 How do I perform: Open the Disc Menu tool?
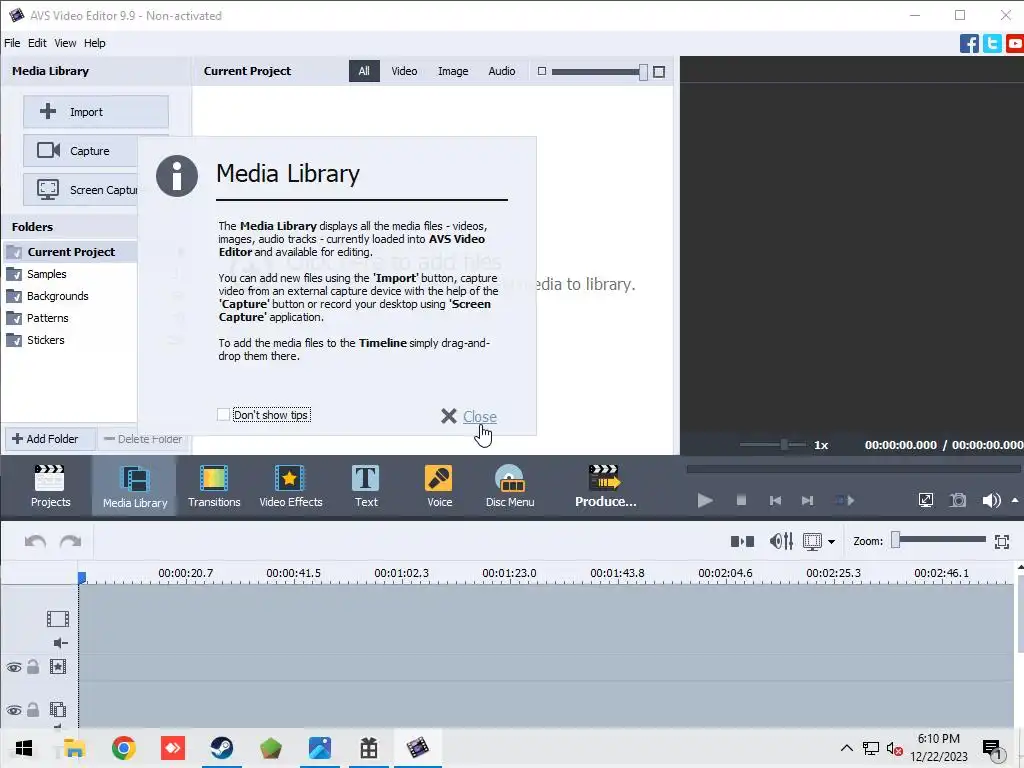(x=510, y=486)
